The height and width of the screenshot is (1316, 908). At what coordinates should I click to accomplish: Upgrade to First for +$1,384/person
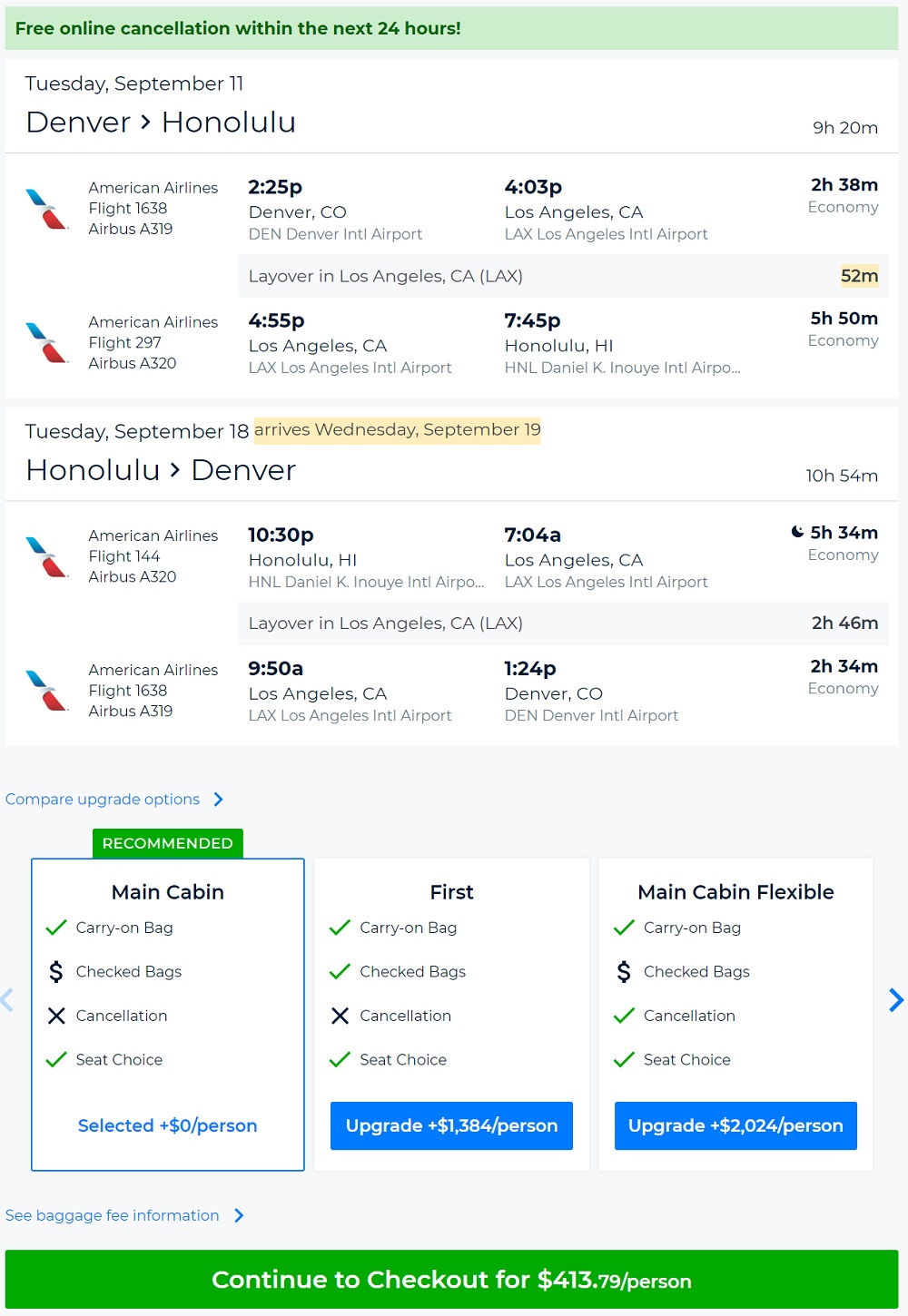click(451, 1126)
